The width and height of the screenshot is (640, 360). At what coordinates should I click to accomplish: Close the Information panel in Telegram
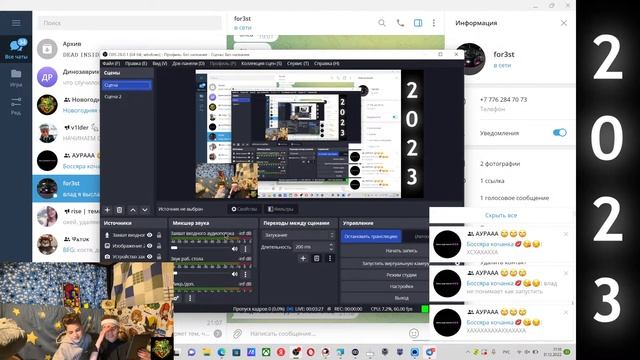(x=564, y=23)
